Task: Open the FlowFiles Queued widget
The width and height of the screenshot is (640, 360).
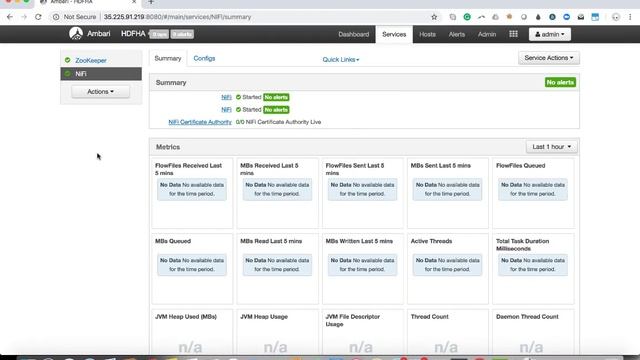Action: (x=533, y=193)
